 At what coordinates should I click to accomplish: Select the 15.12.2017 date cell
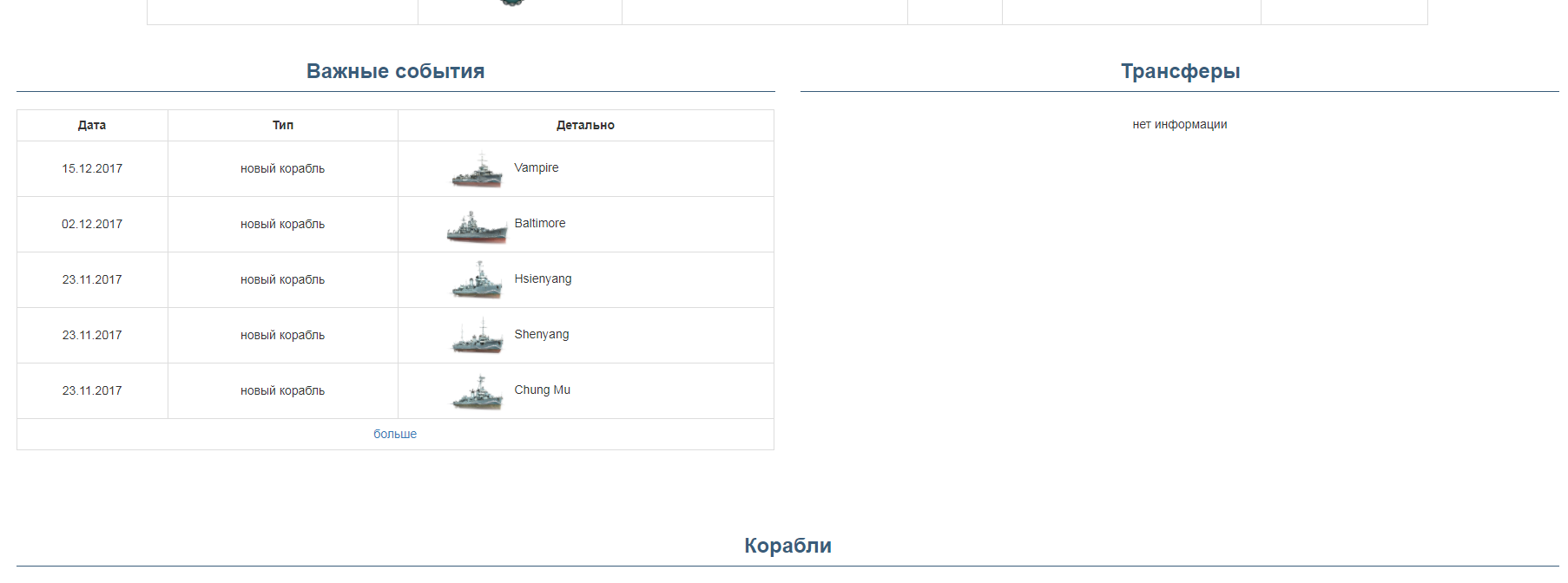pyautogui.click(x=92, y=168)
